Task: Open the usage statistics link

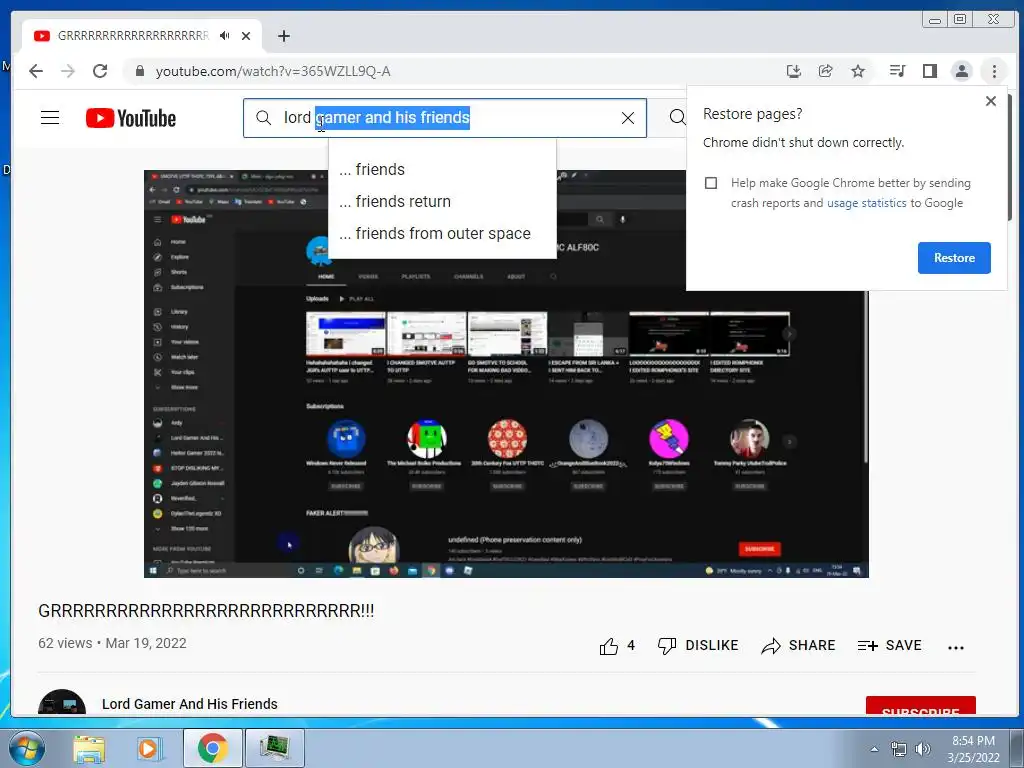Action: pos(867,203)
